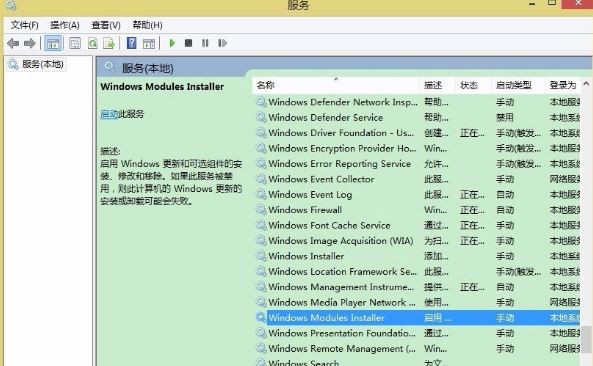
Task: Click the vertical scrollbar thumb of services list
Action: pyautogui.click(x=587, y=339)
